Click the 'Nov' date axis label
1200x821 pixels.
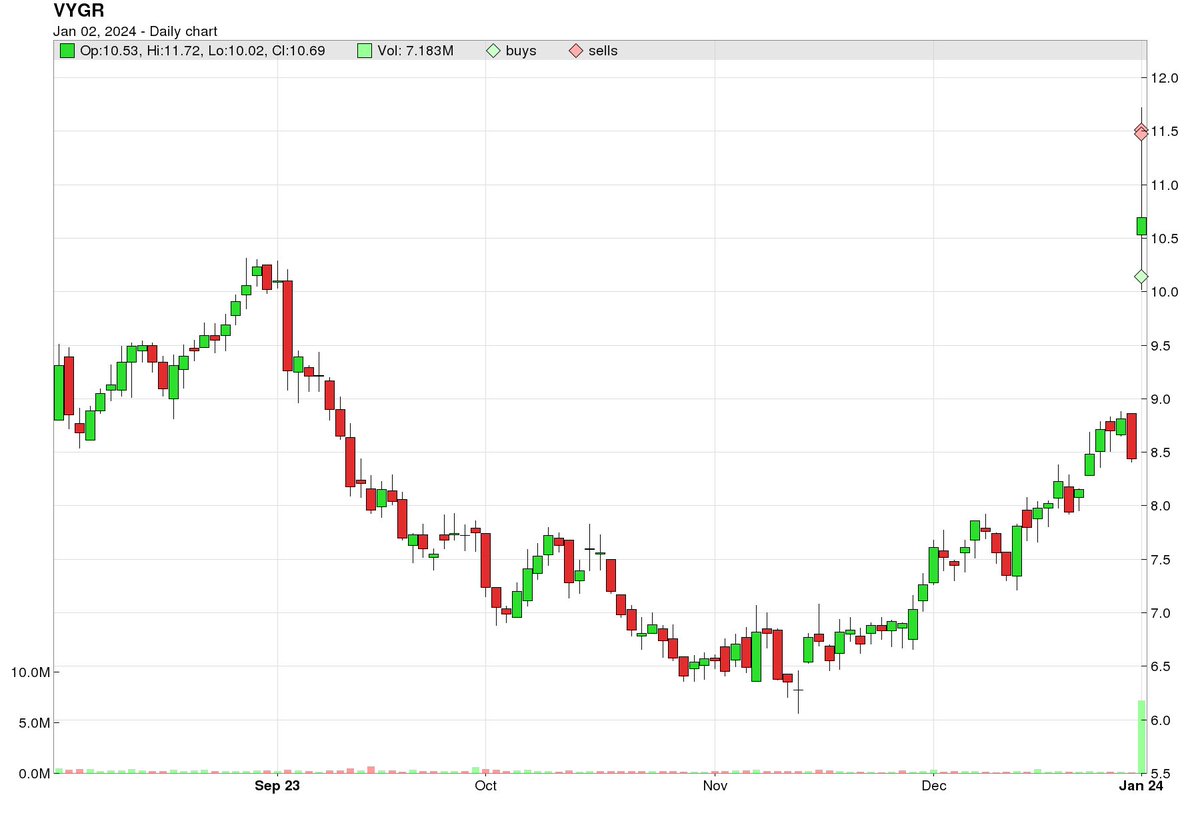click(x=714, y=786)
